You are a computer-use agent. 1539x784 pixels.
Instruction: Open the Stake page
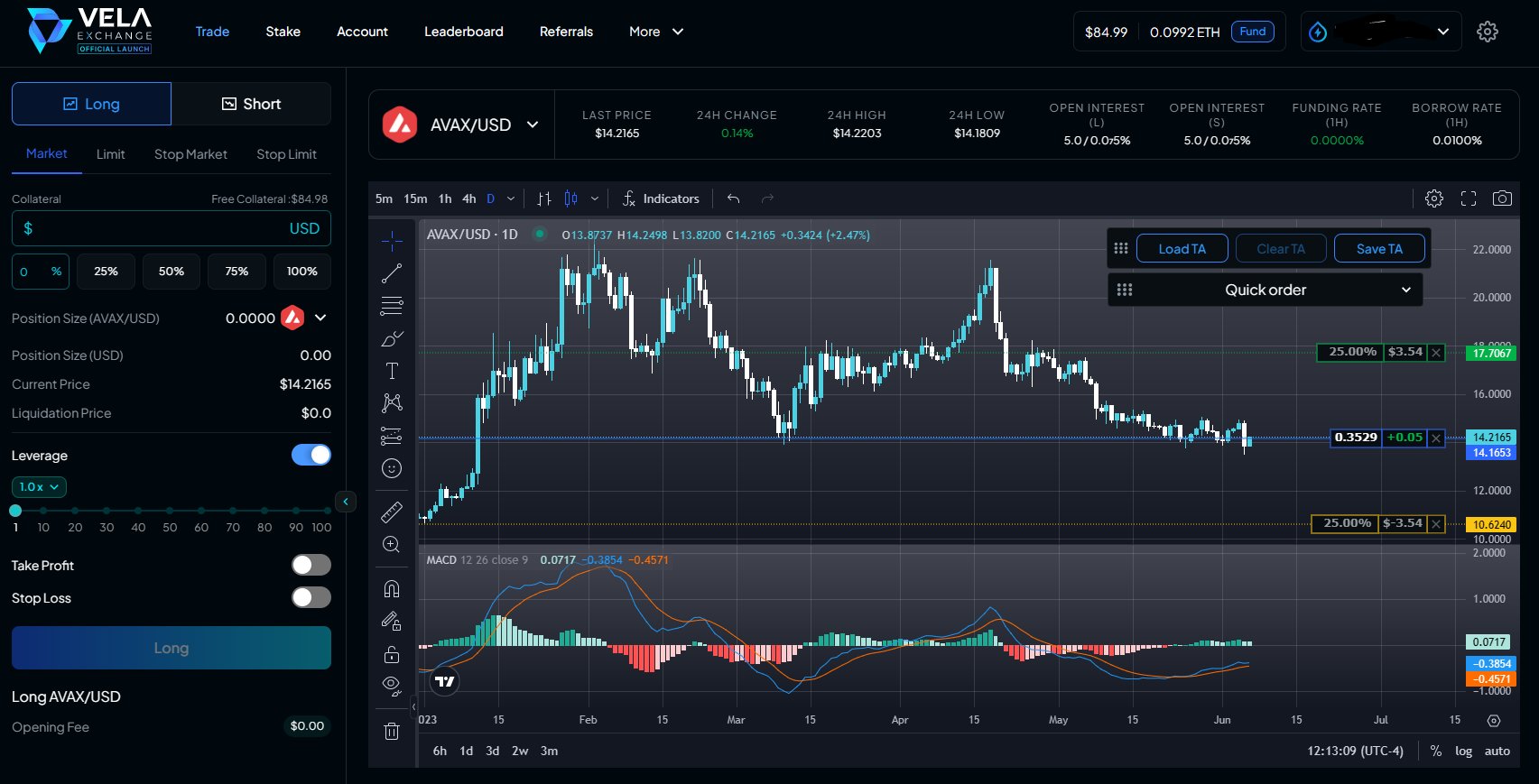click(283, 32)
